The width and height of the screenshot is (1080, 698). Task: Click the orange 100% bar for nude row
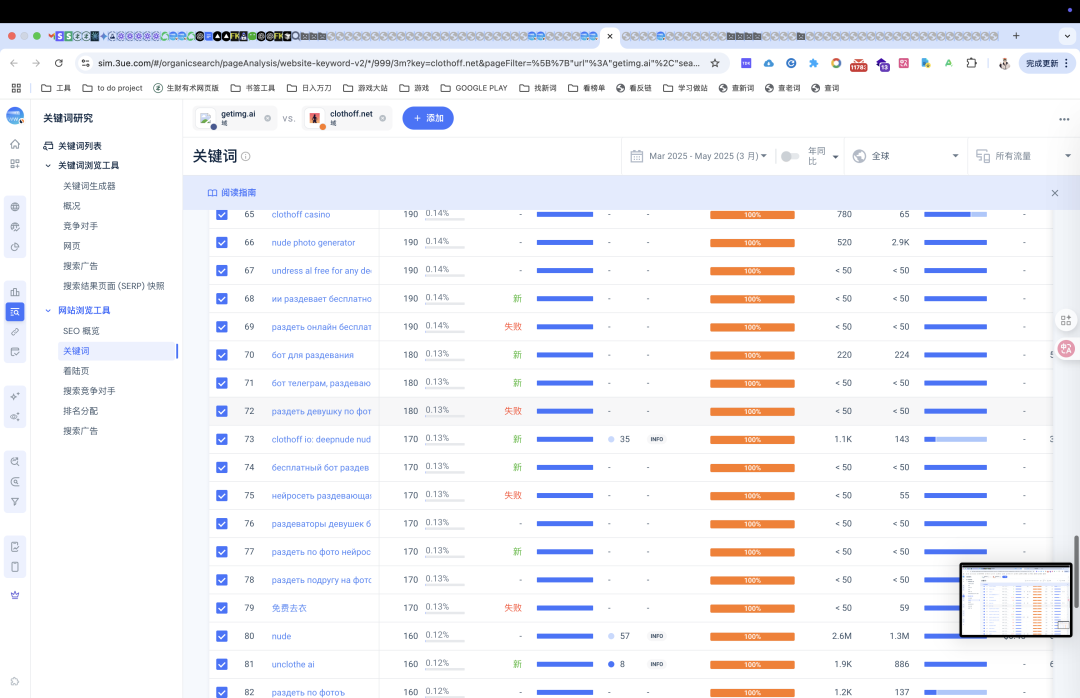752,637
